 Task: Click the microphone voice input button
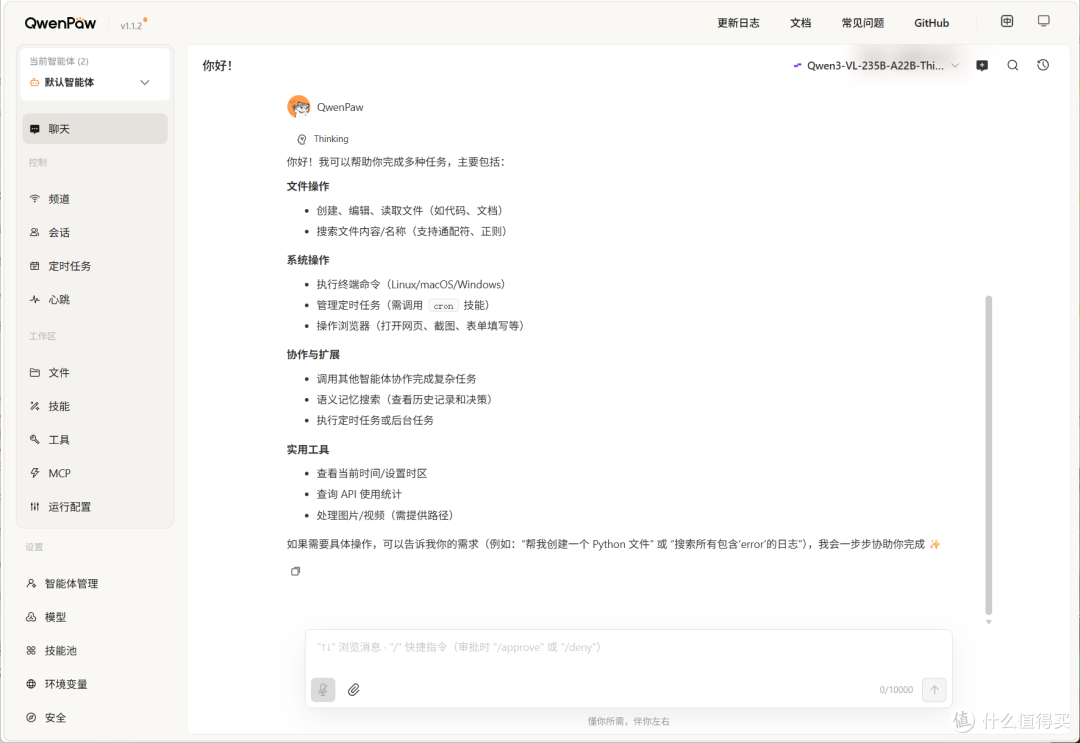[323, 689]
